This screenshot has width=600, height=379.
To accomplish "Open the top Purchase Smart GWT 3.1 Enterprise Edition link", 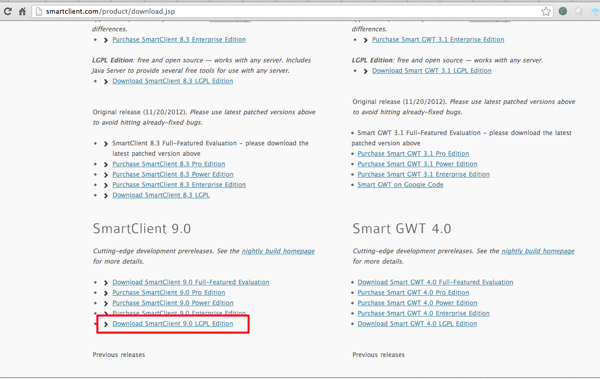I will coord(438,39).
